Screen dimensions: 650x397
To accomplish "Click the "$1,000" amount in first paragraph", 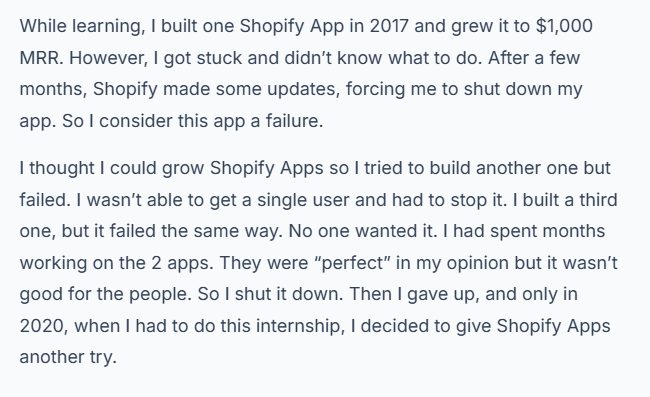I will coord(564,26).
